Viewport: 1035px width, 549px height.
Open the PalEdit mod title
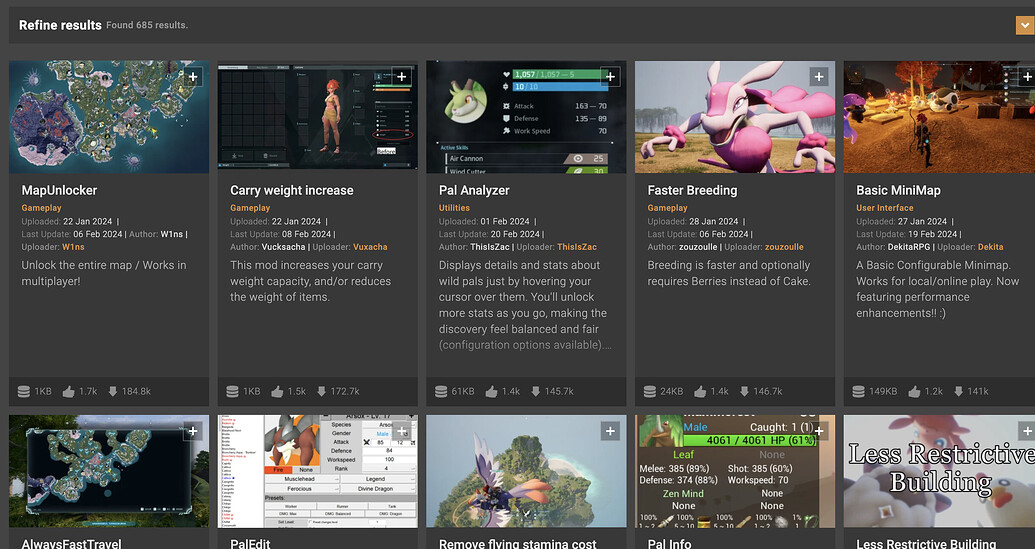click(x=250, y=544)
